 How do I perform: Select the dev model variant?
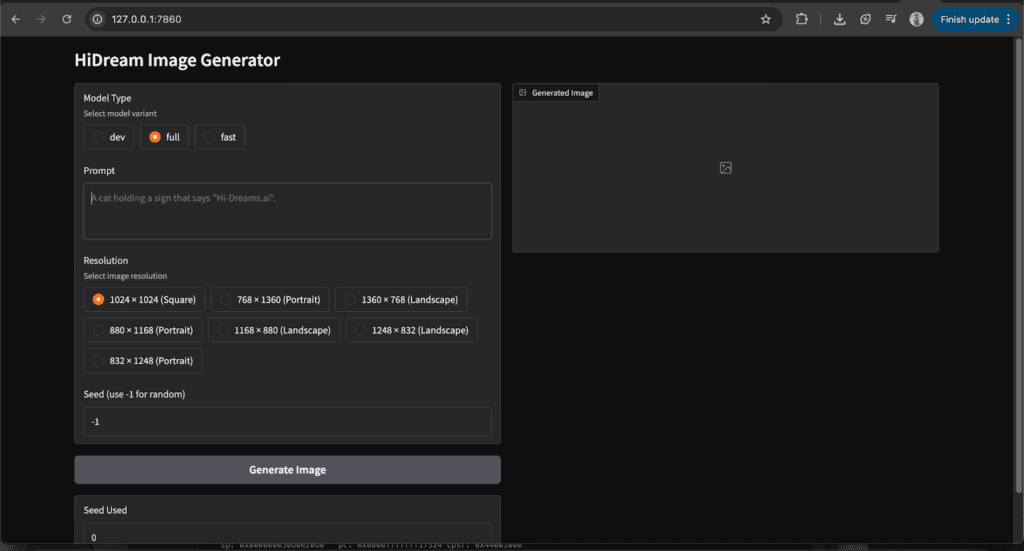[x=109, y=137]
